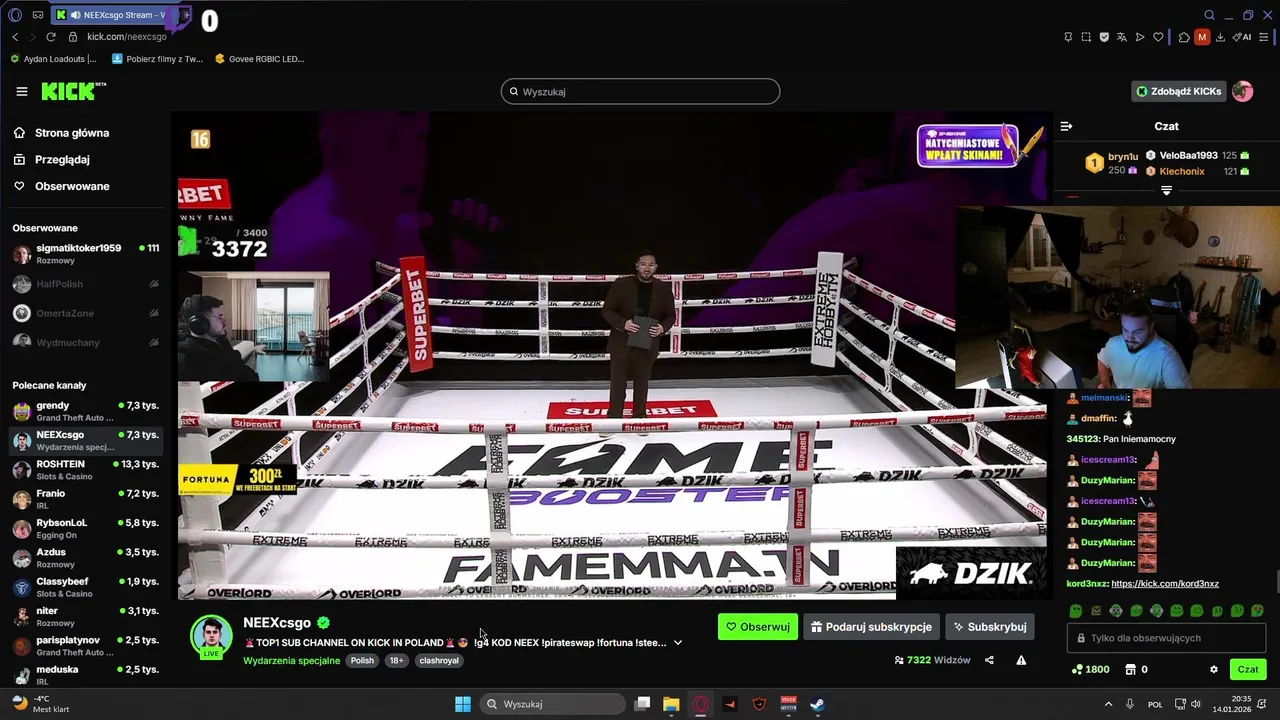Open browser downloads icon
The height and width of the screenshot is (720, 1280).
coord(1220,37)
